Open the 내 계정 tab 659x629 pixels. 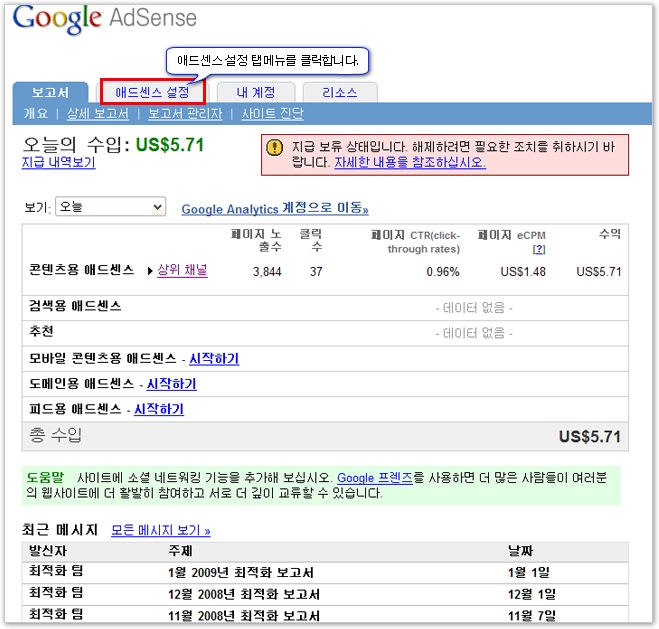click(x=256, y=92)
